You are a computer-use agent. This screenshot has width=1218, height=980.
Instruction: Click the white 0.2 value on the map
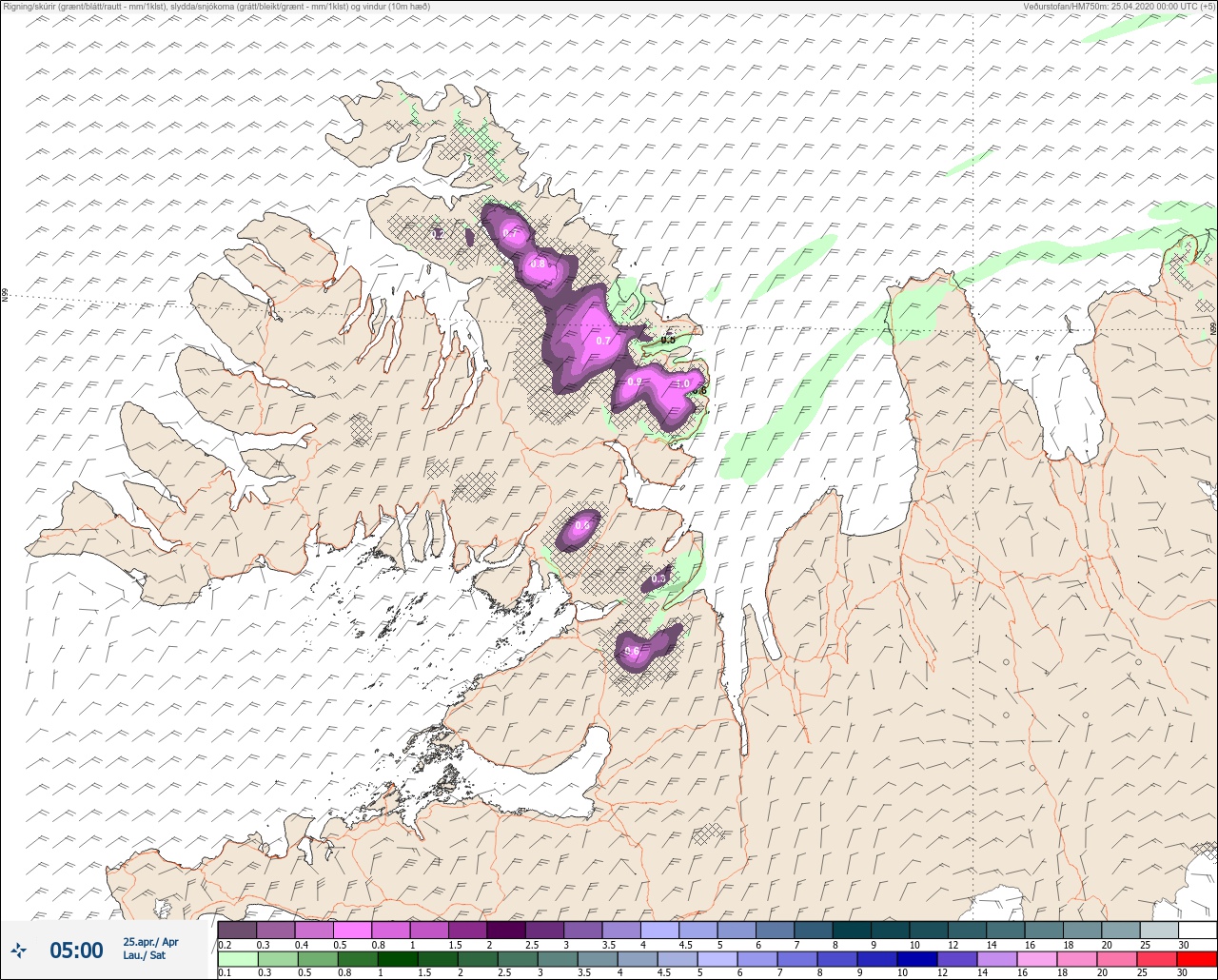[x=437, y=233]
